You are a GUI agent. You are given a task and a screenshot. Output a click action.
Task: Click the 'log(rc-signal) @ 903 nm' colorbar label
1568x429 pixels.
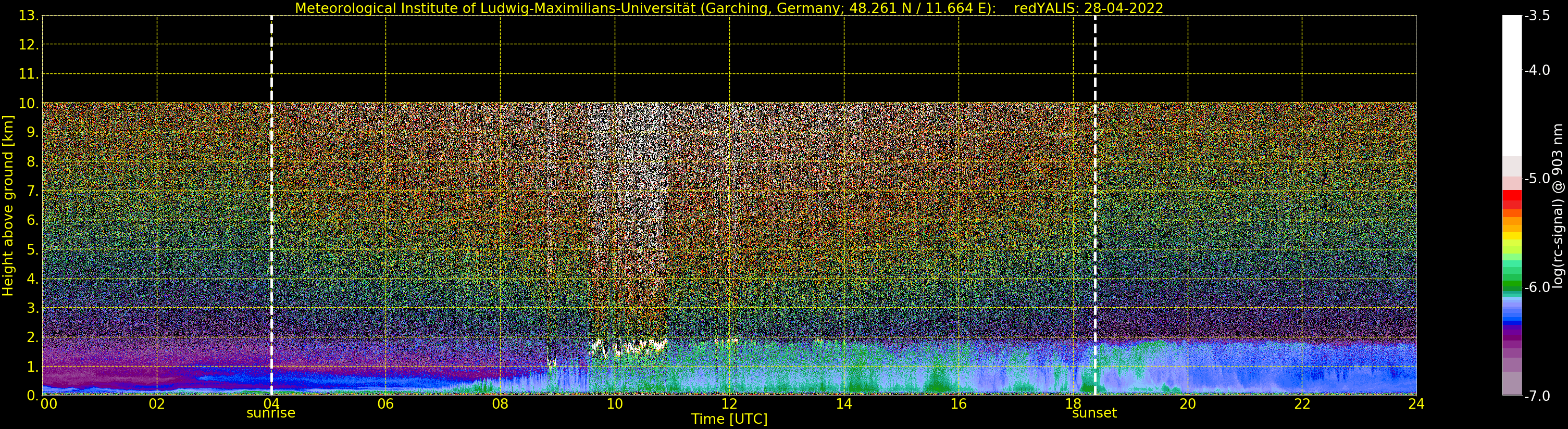(1558, 206)
